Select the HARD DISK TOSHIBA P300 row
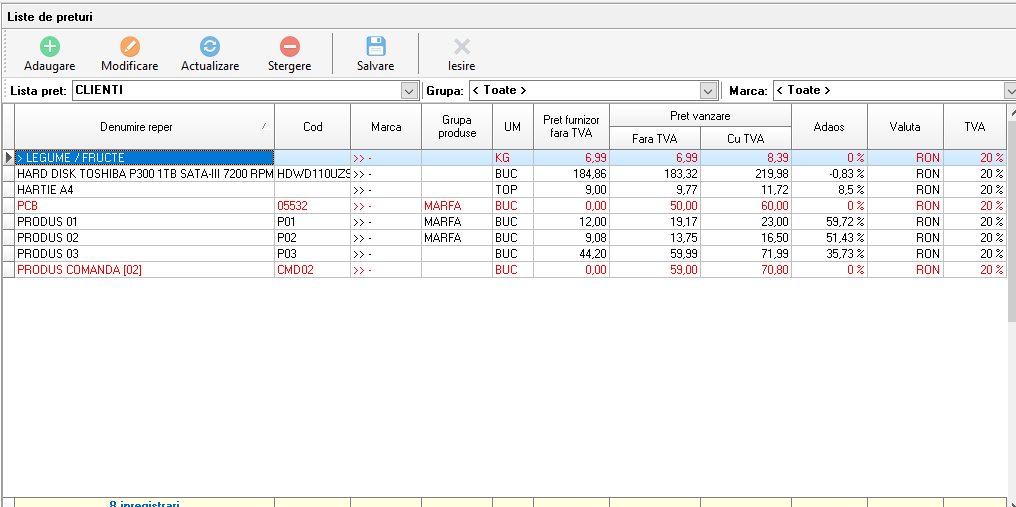Image resolution: width=1016 pixels, height=507 pixels. pos(144,174)
